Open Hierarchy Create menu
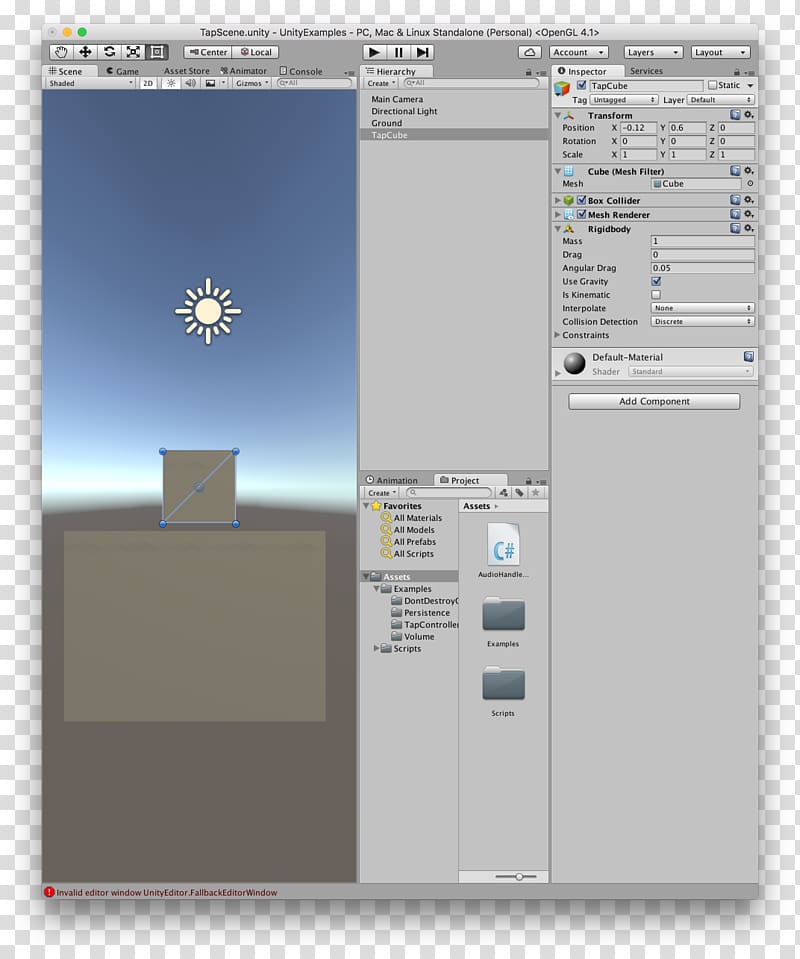800x959 pixels. [381, 83]
